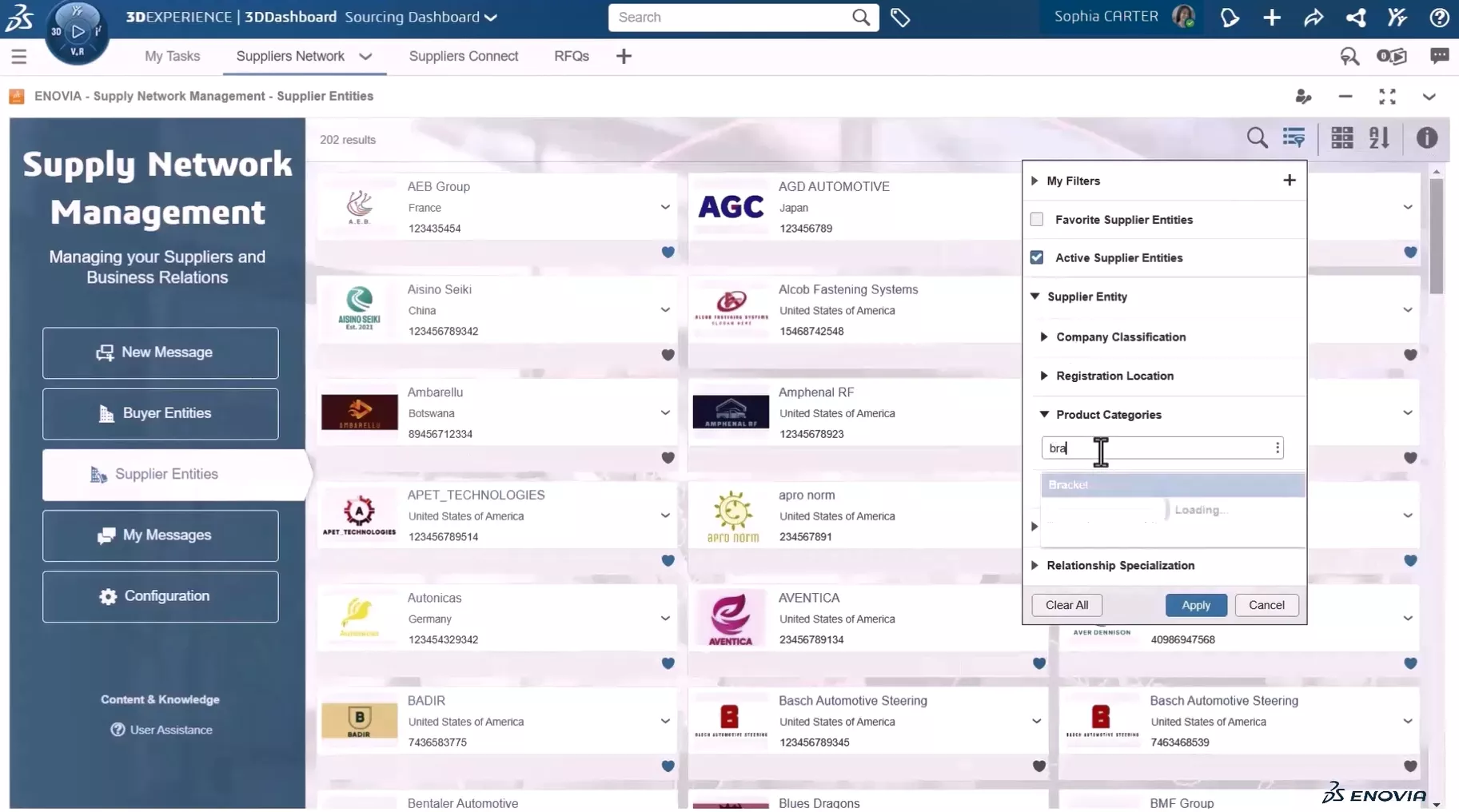Toggle favorite heart for Ambarellu
The height and width of the screenshot is (812, 1459).
pos(668,458)
